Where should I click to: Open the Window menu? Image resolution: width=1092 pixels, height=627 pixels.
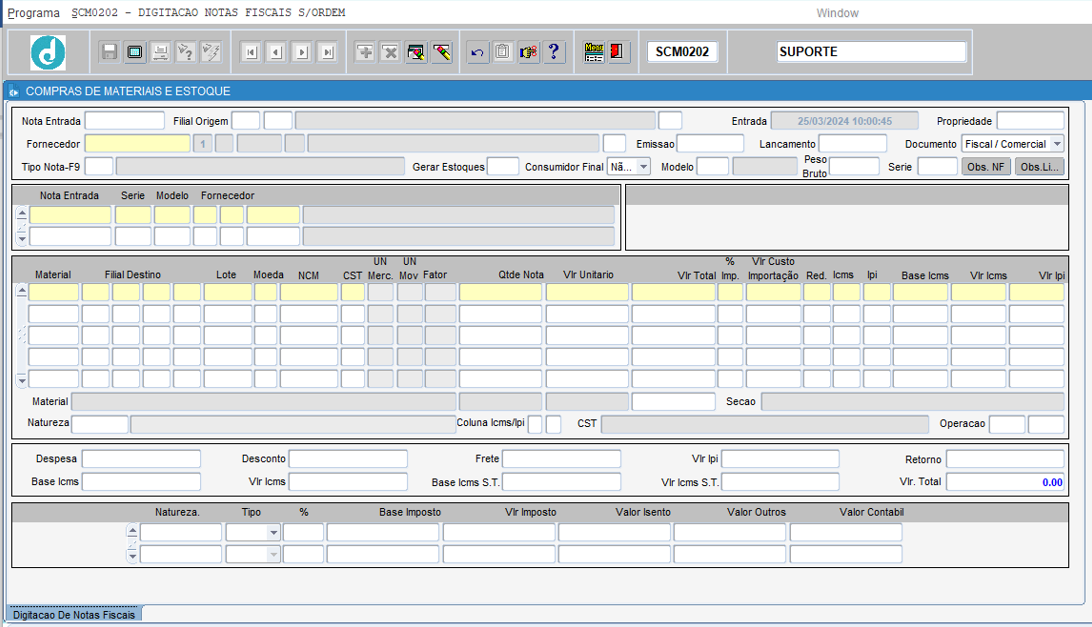click(x=837, y=13)
